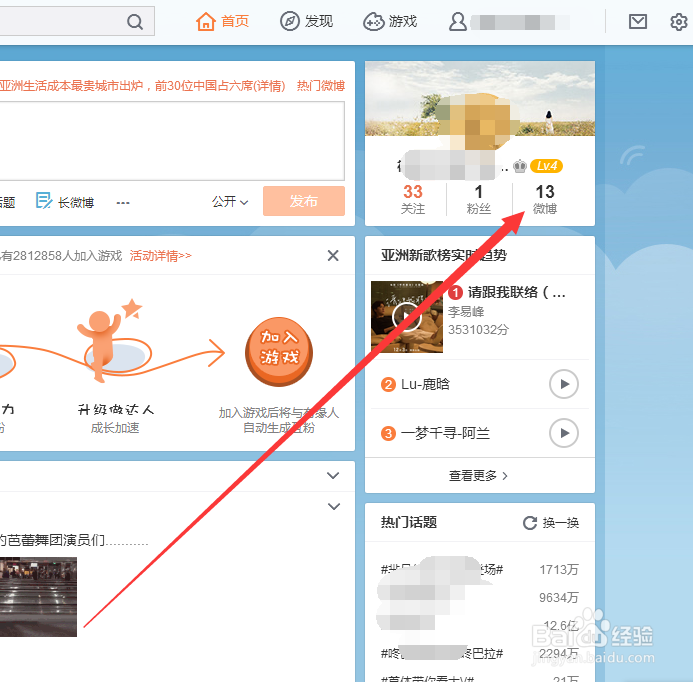Screen dimensions: 693x682
Task: Play the Lu-鹿晗 track
Action: click(x=564, y=384)
